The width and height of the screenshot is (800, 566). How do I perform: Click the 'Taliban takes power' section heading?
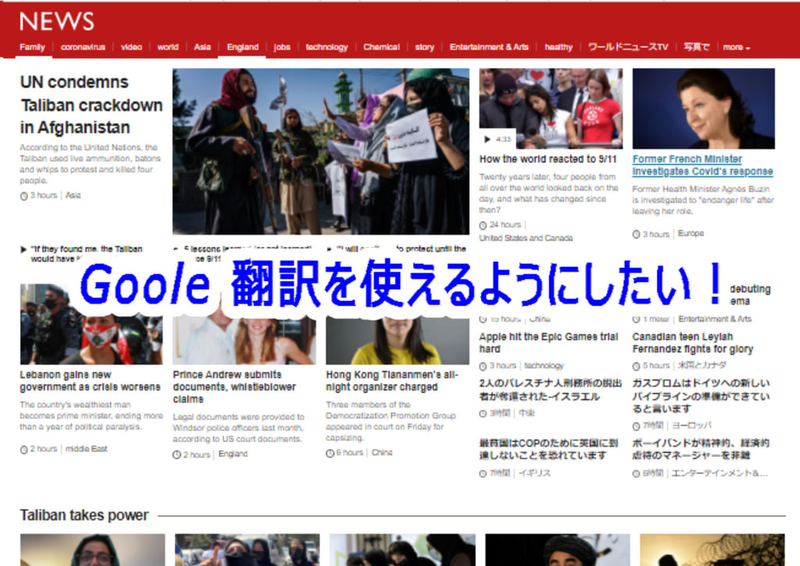(84, 515)
